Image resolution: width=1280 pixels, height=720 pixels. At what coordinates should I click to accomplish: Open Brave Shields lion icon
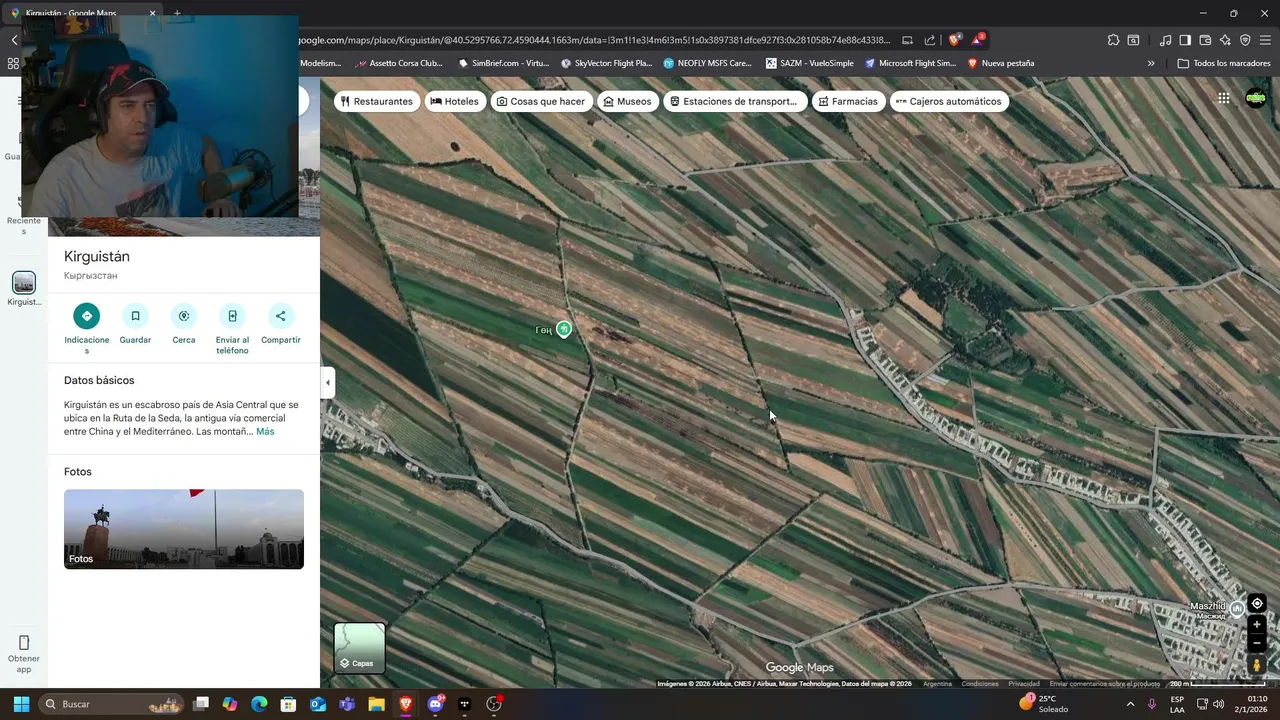pyautogui.click(x=955, y=40)
